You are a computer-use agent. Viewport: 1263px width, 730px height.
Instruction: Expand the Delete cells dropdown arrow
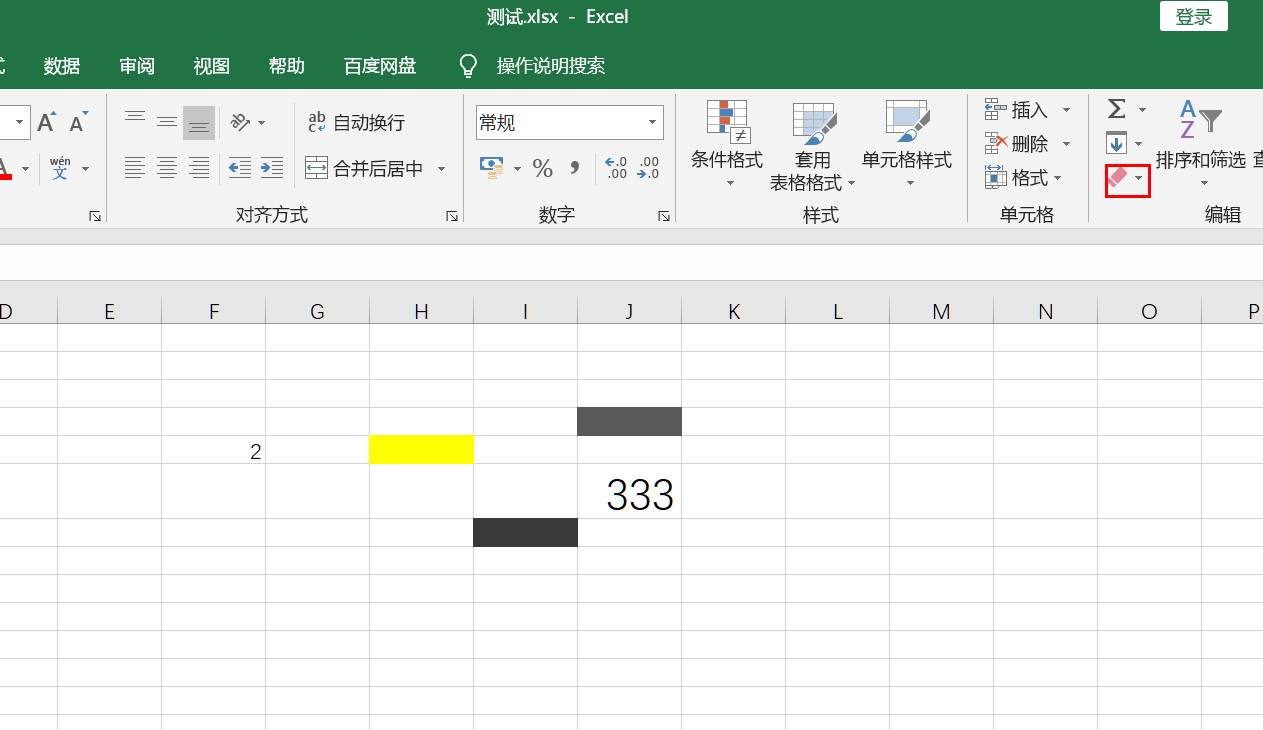coord(1066,143)
